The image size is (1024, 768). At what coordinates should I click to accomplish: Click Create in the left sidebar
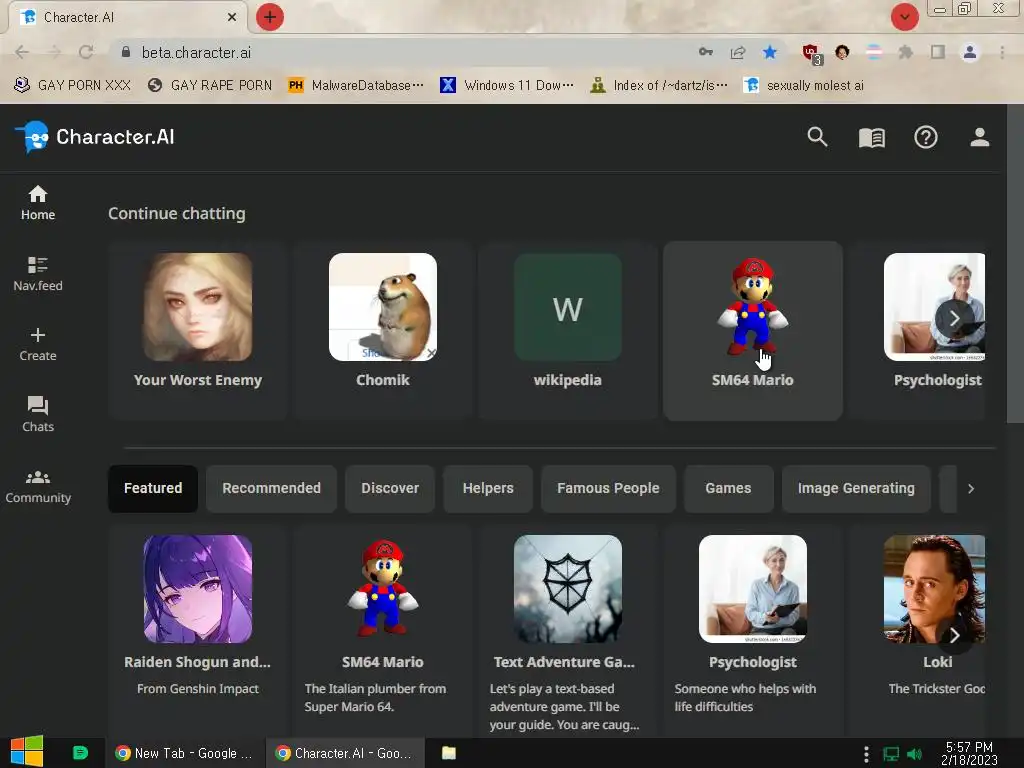tap(38, 344)
